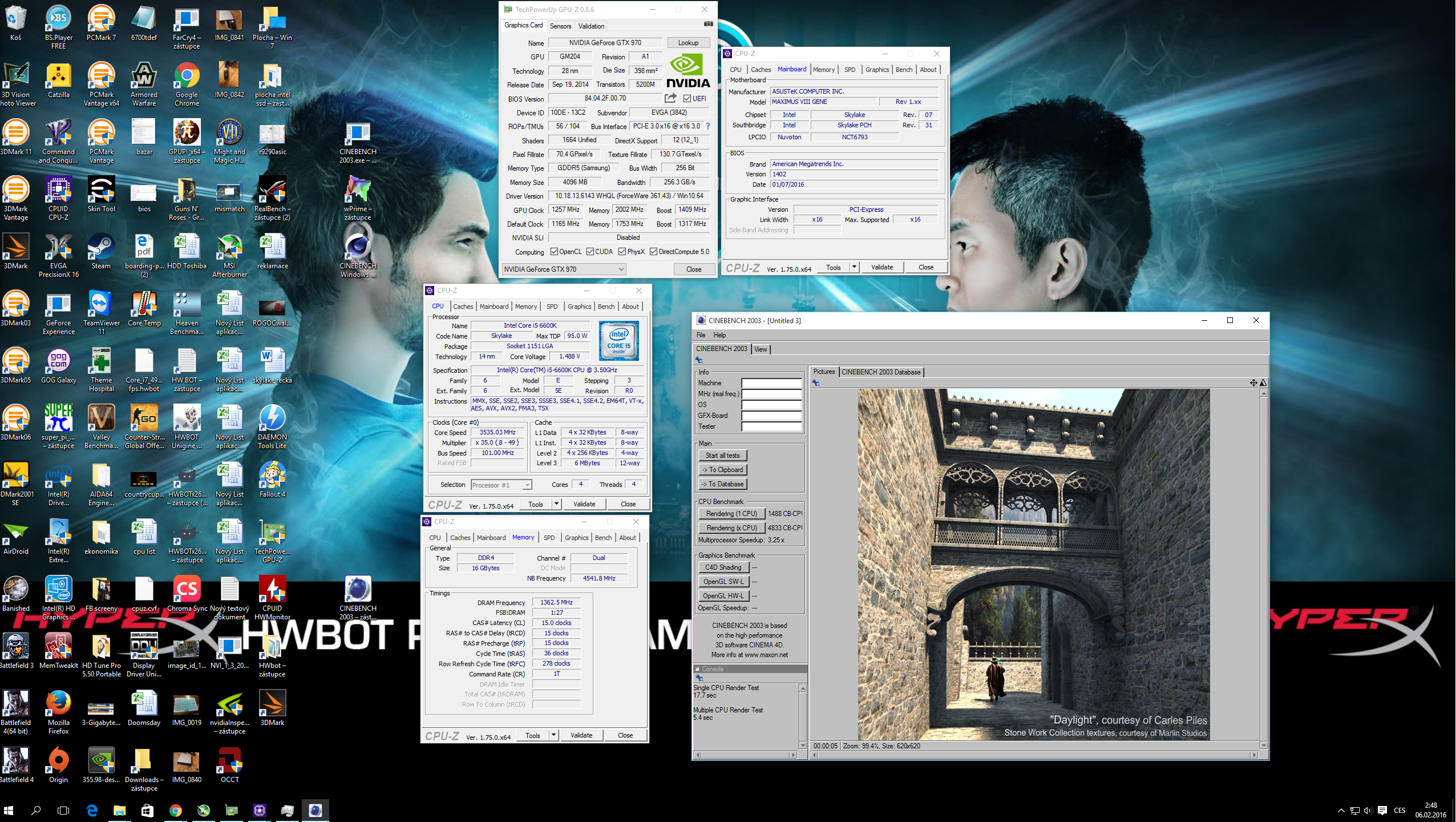The image size is (1456, 822).
Task: Click Start all tests in CINEBENCH
Action: [722, 456]
